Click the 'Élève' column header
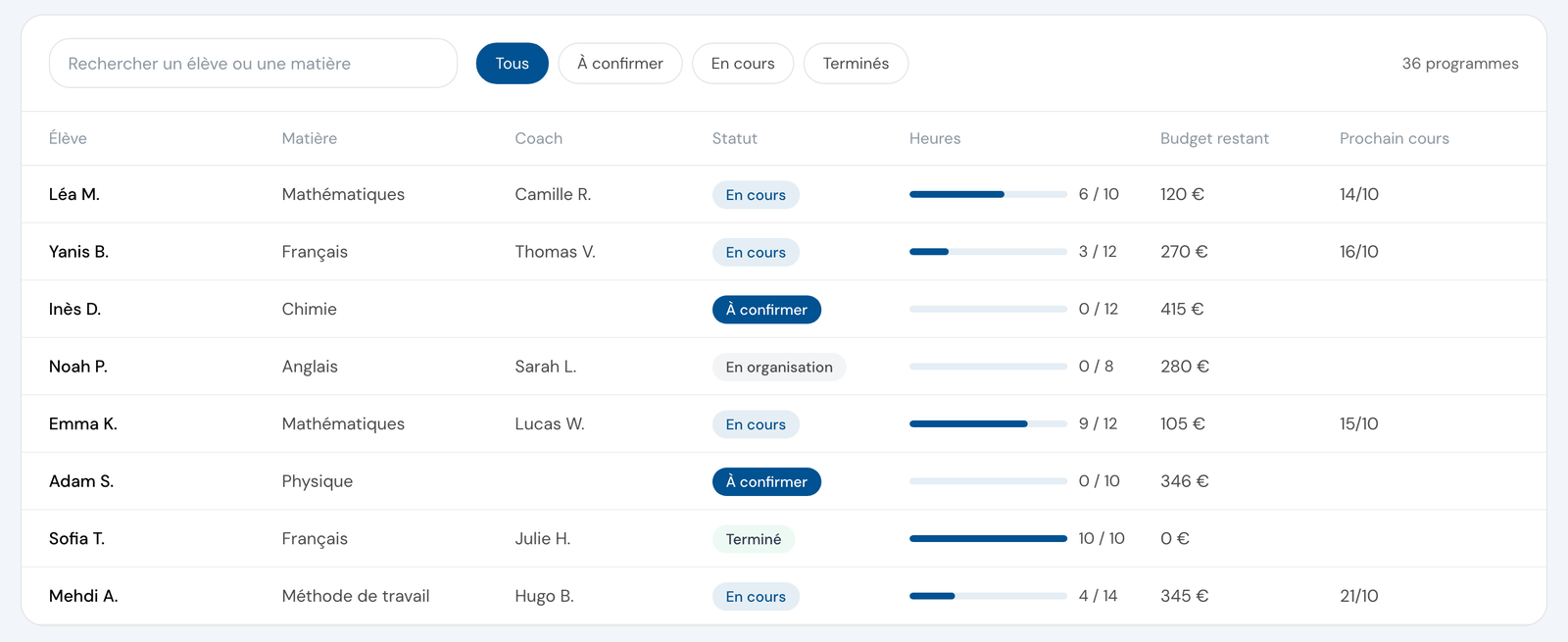This screenshot has height=642, width=1568. point(68,138)
